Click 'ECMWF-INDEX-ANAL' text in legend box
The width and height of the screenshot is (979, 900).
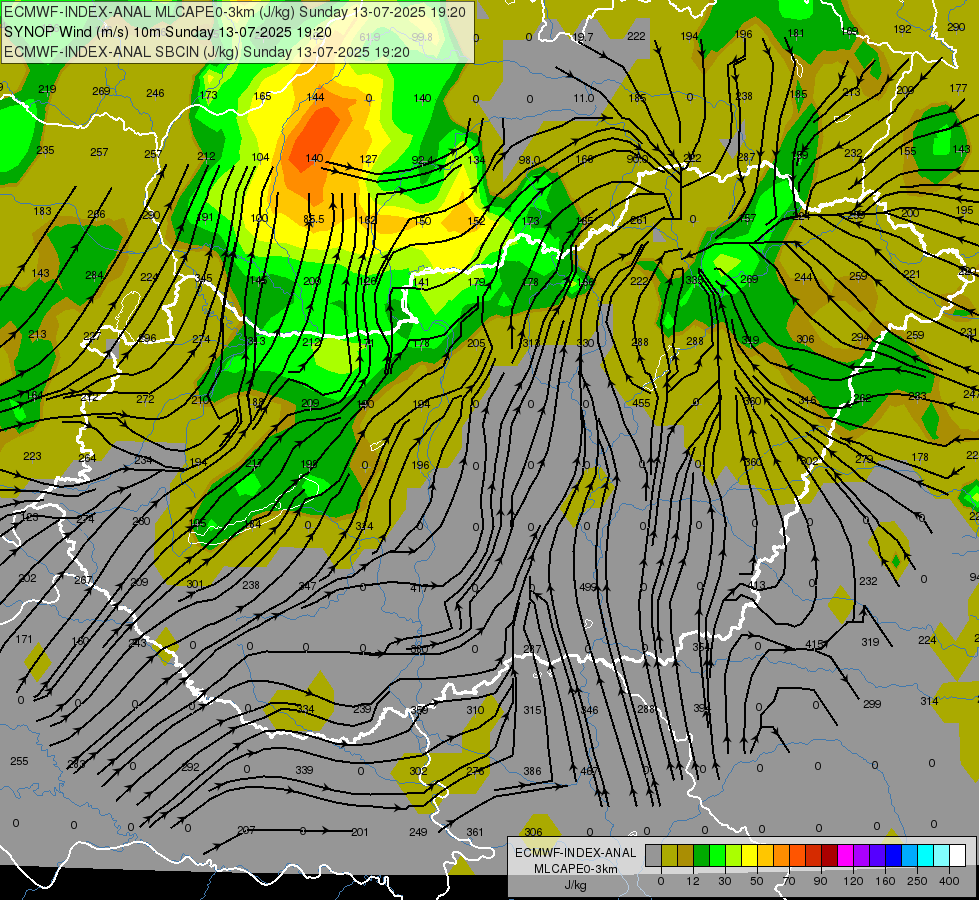pos(575,853)
